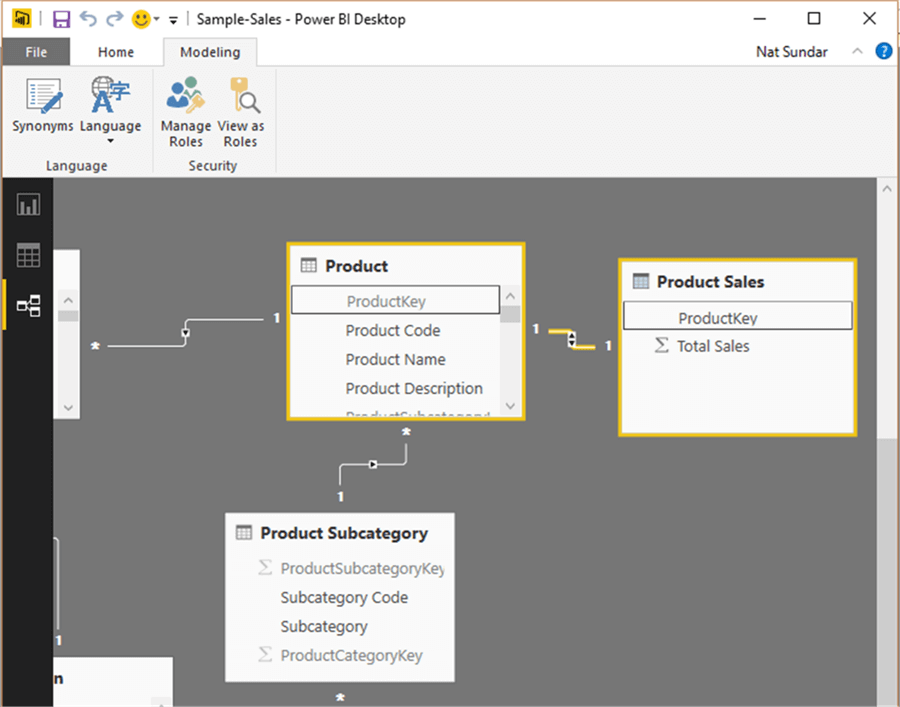This screenshot has width=900, height=707.
Task: Select the yellow Product to Product Sales relationship line
Action: (x=572, y=339)
